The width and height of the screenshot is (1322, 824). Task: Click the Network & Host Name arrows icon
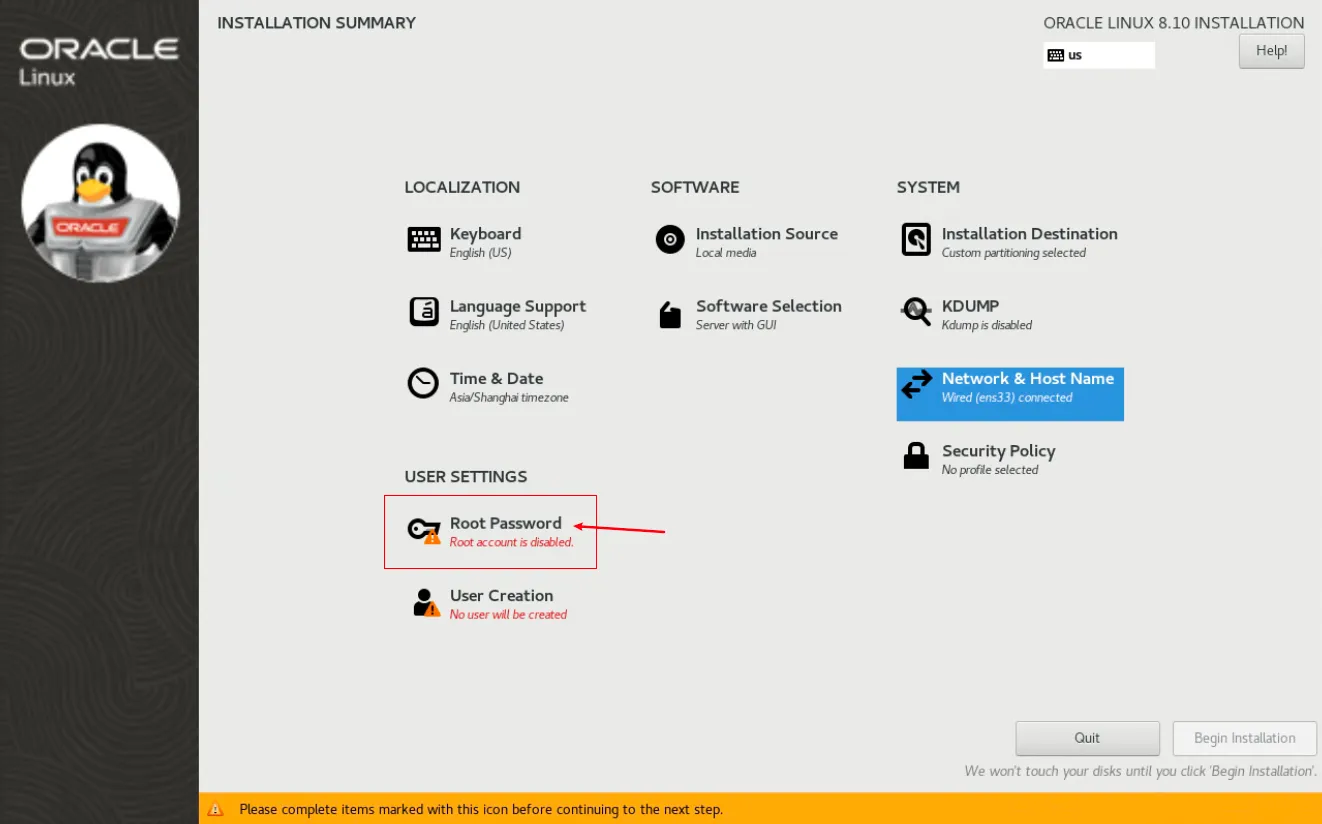click(x=916, y=385)
